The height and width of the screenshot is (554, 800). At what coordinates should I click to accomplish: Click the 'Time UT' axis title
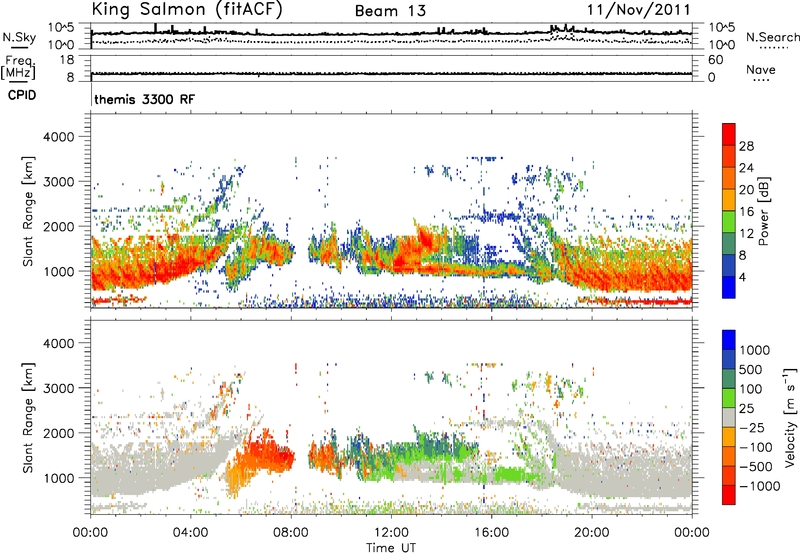point(391,547)
